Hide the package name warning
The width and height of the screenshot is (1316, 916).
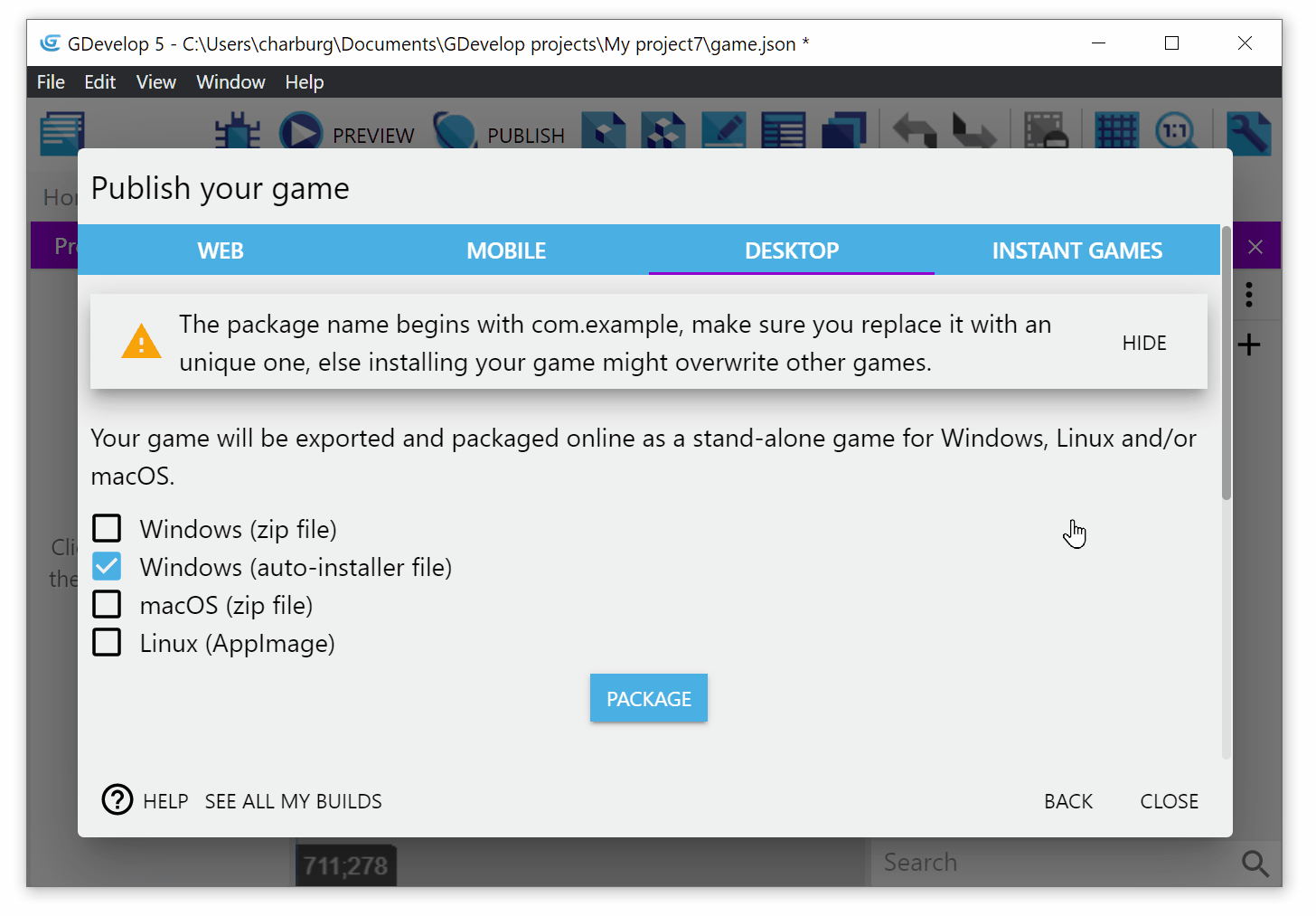click(x=1143, y=343)
